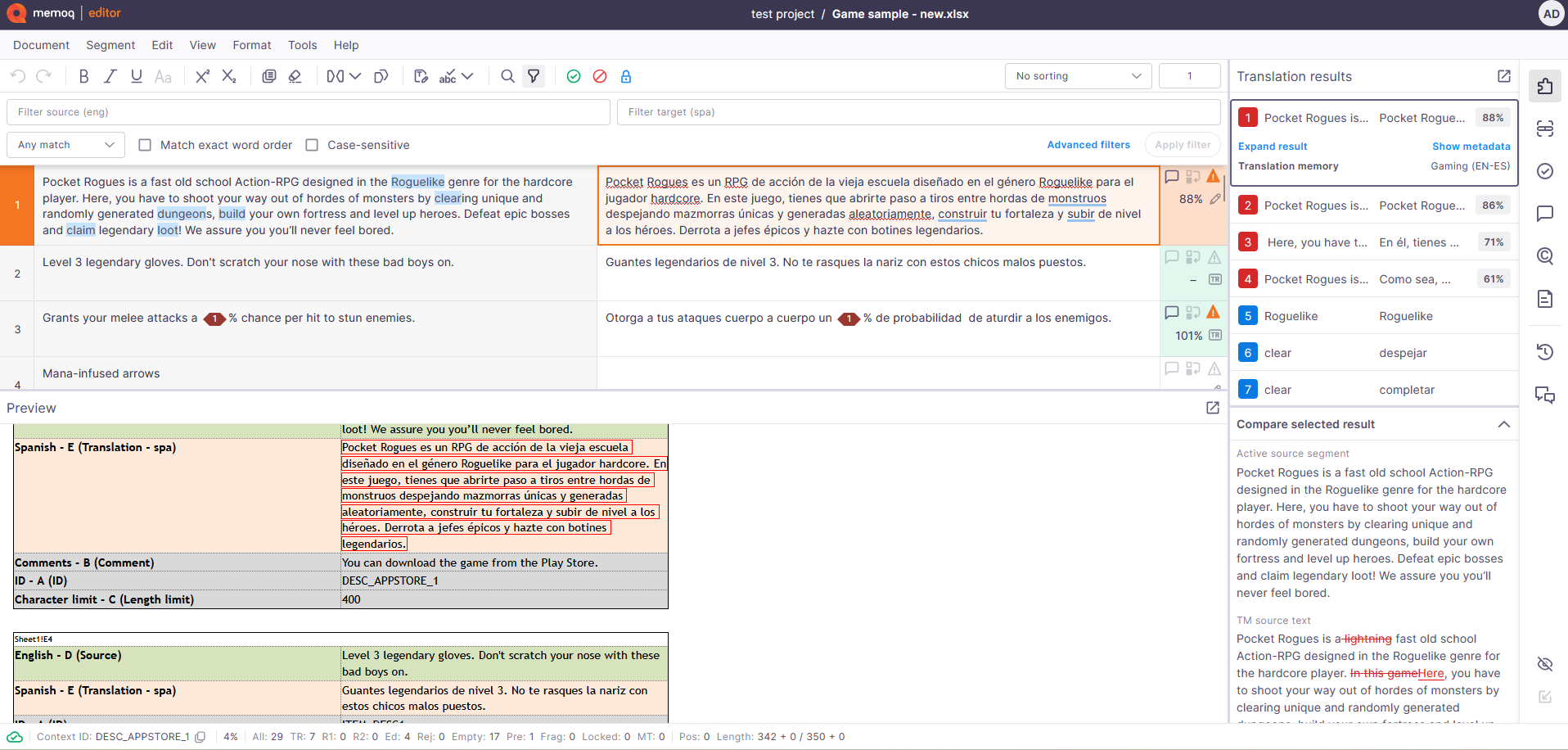Toggle bold formatting in the editor

83,76
